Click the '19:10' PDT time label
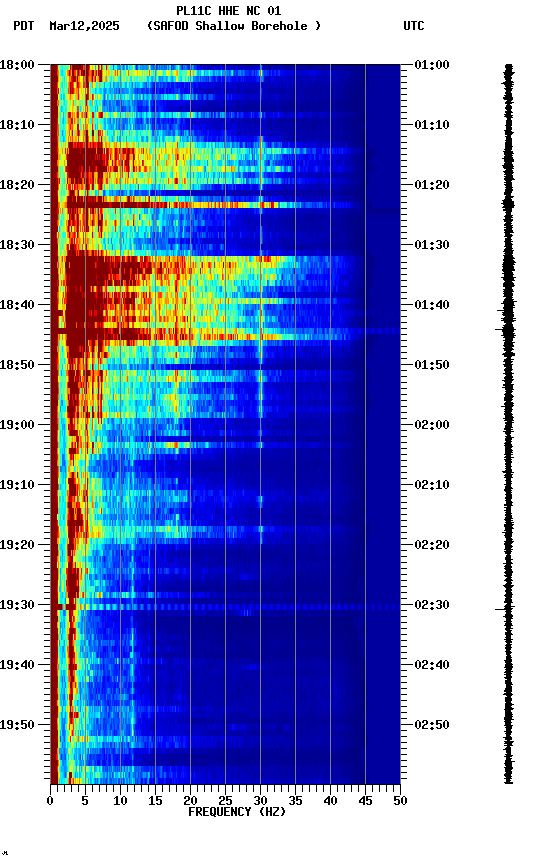 pos(17,485)
